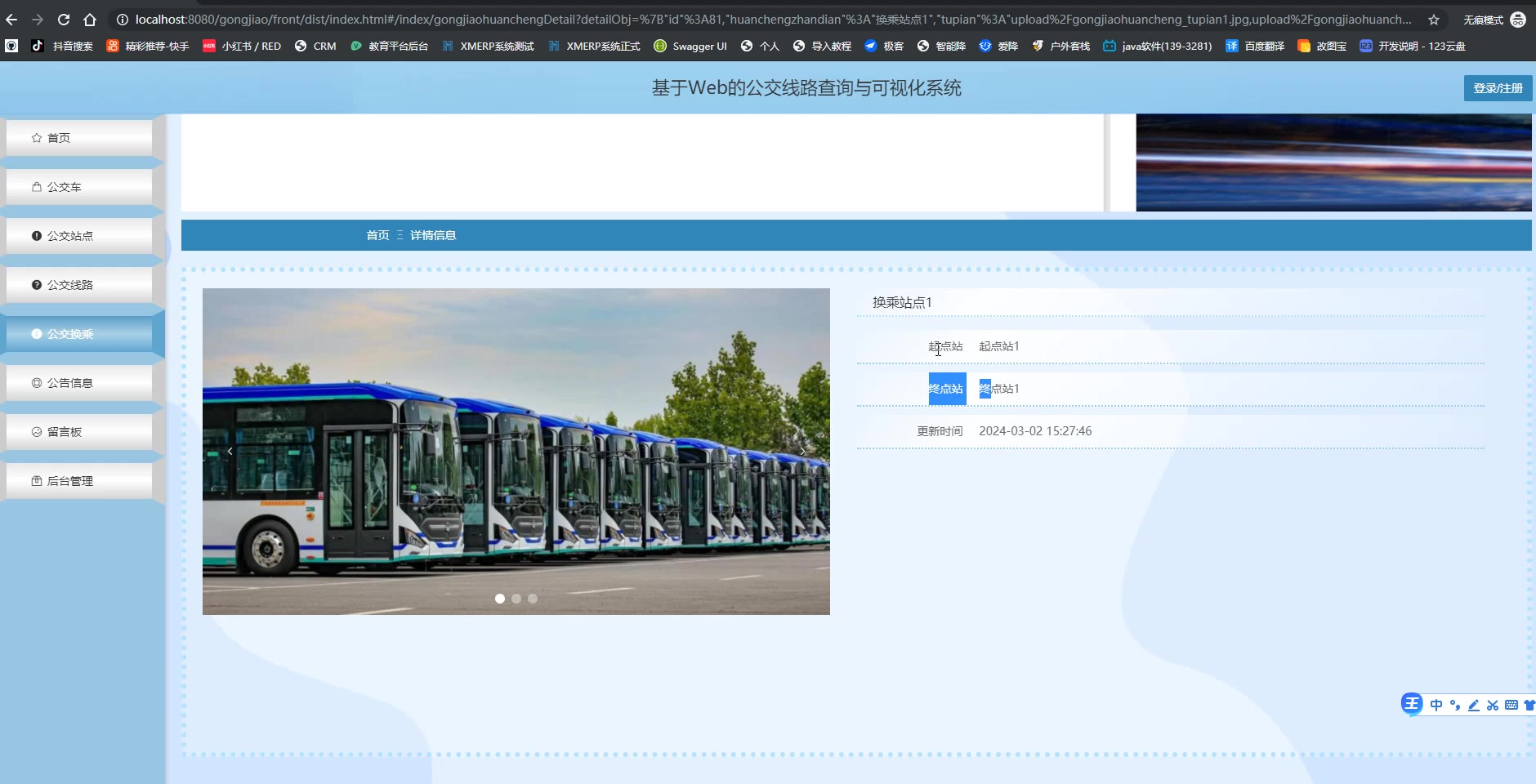Click the 换乘站点1 title

pyautogui.click(x=902, y=302)
